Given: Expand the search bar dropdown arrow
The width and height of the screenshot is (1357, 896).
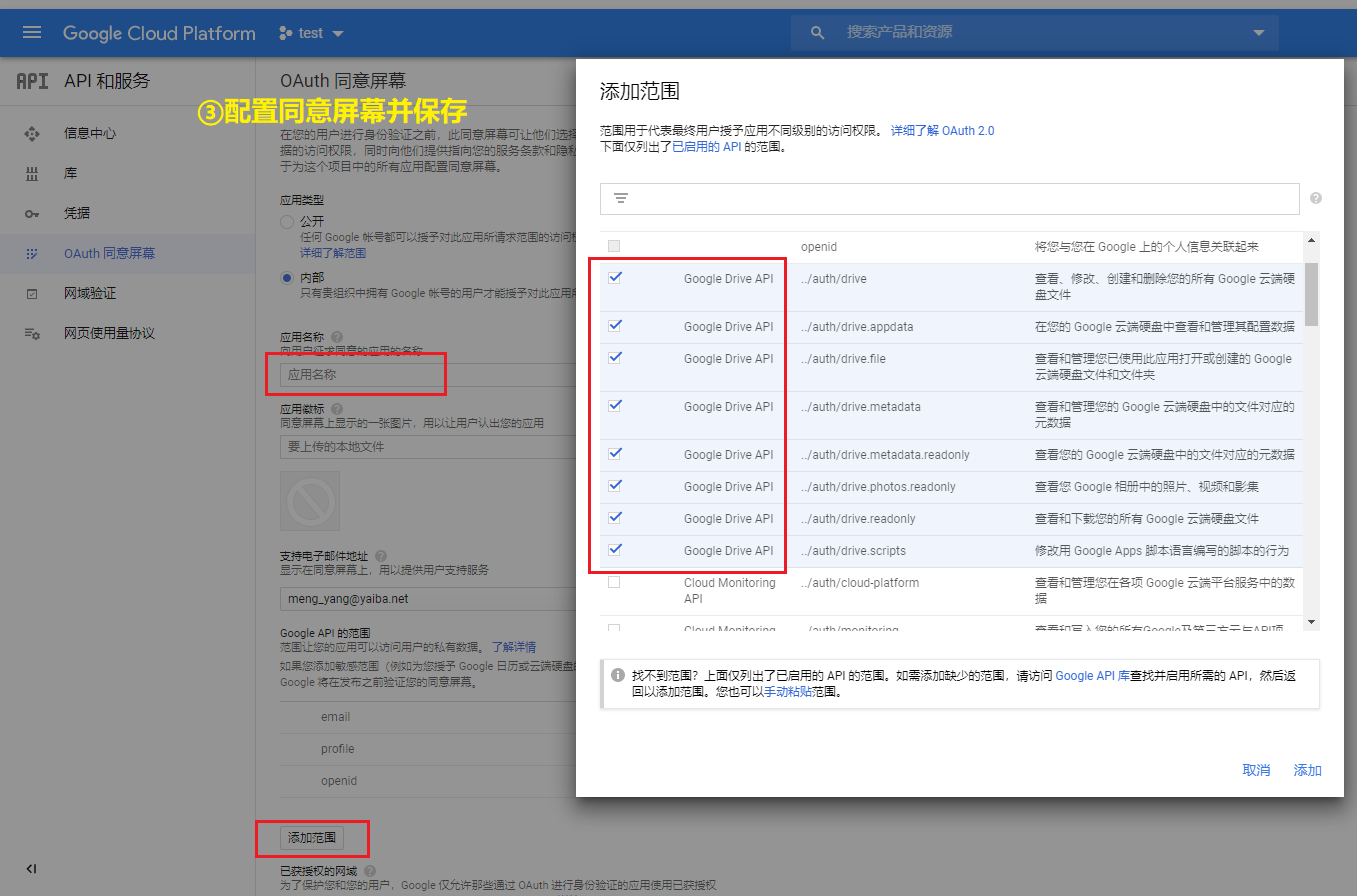Looking at the screenshot, I should pyautogui.click(x=1258, y=31).
